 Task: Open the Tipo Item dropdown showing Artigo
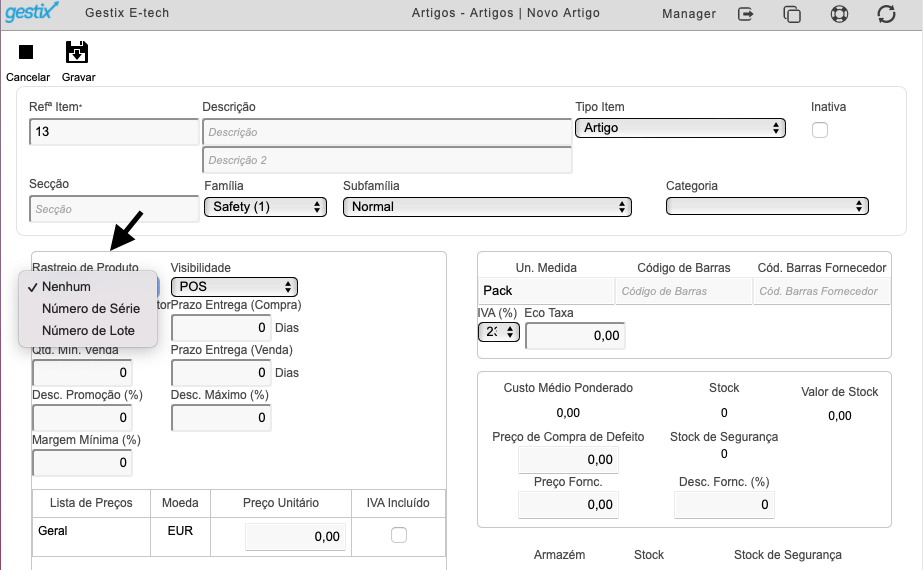[x=680, y=128]
